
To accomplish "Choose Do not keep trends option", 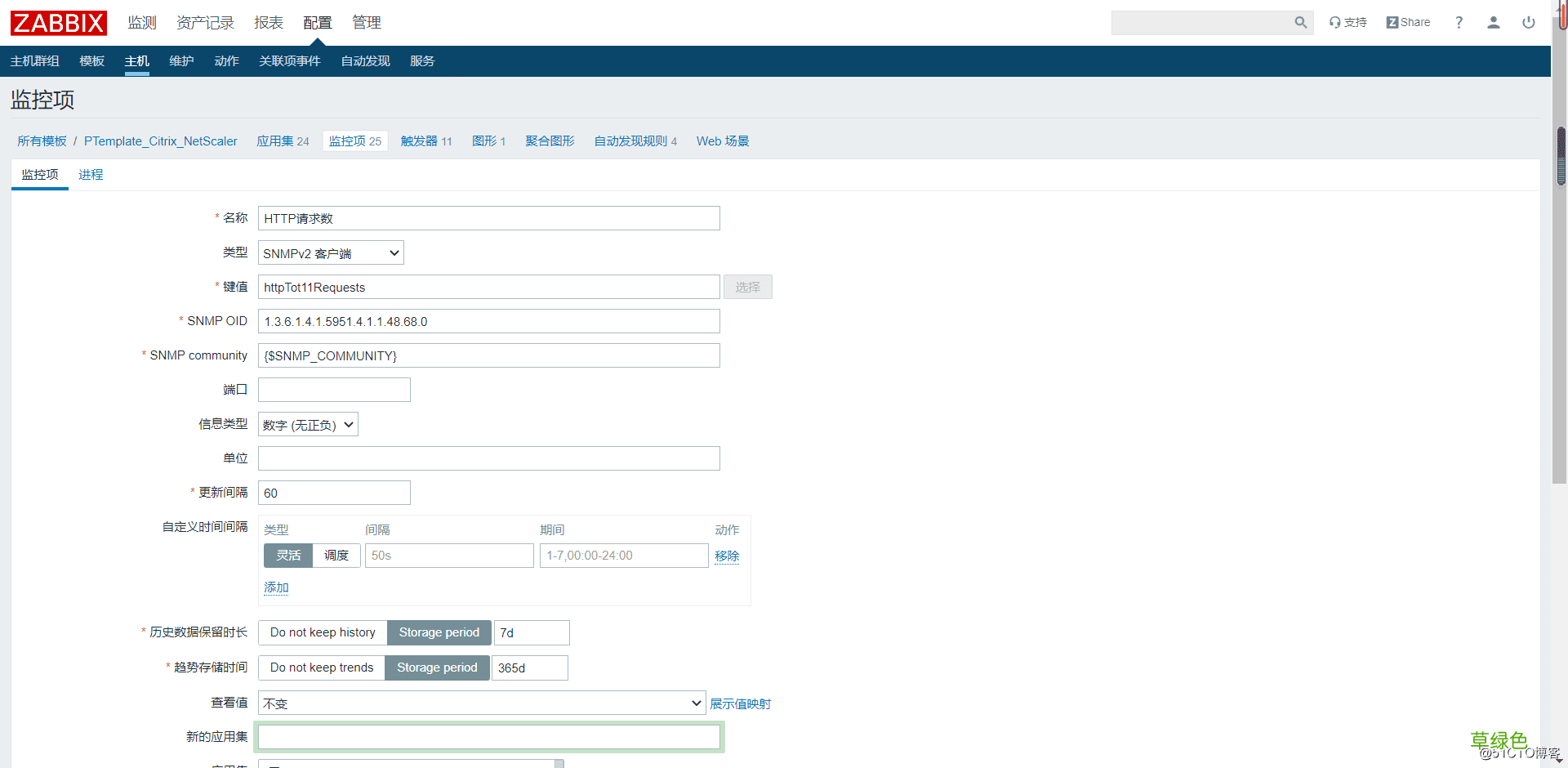I will tap(322, 668).
